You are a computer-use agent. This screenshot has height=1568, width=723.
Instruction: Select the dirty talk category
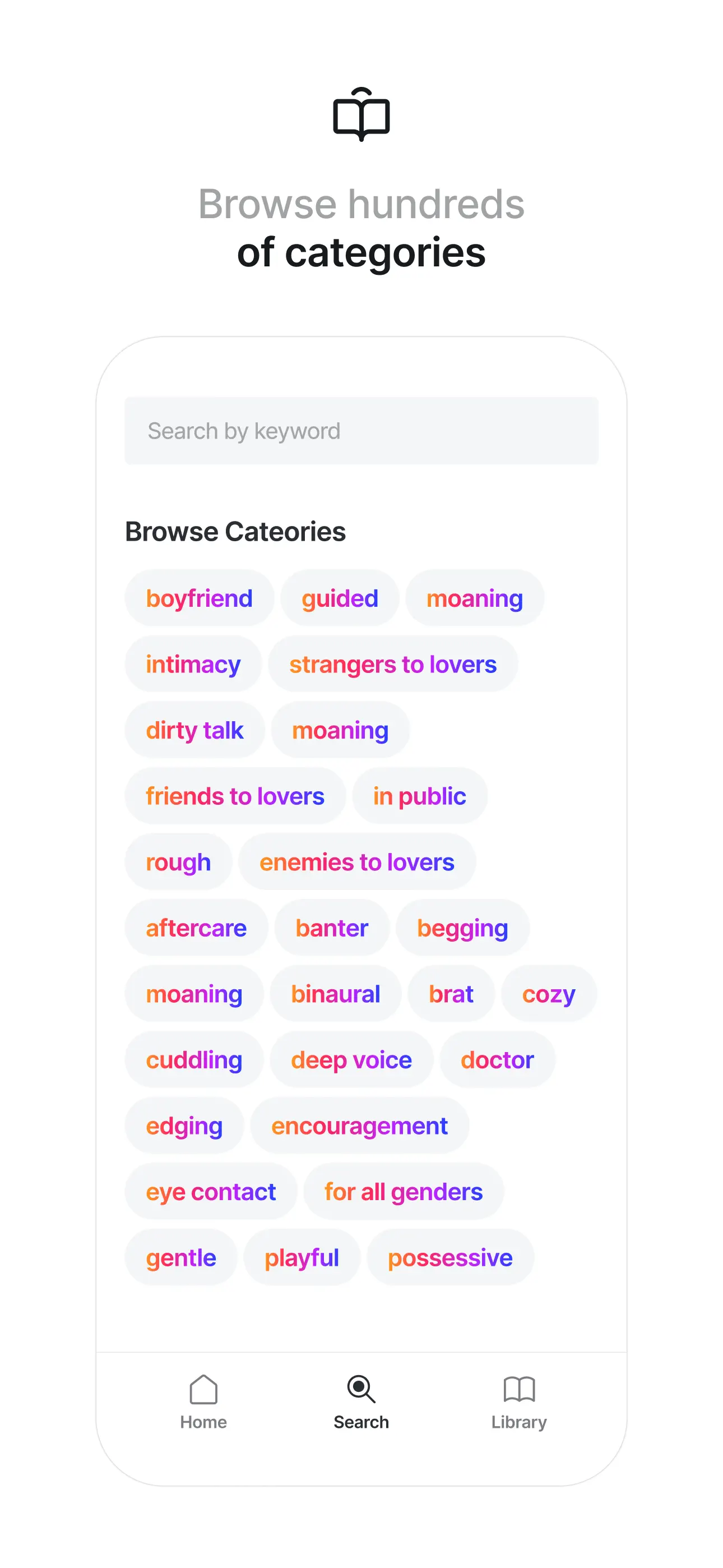(194, 730)
